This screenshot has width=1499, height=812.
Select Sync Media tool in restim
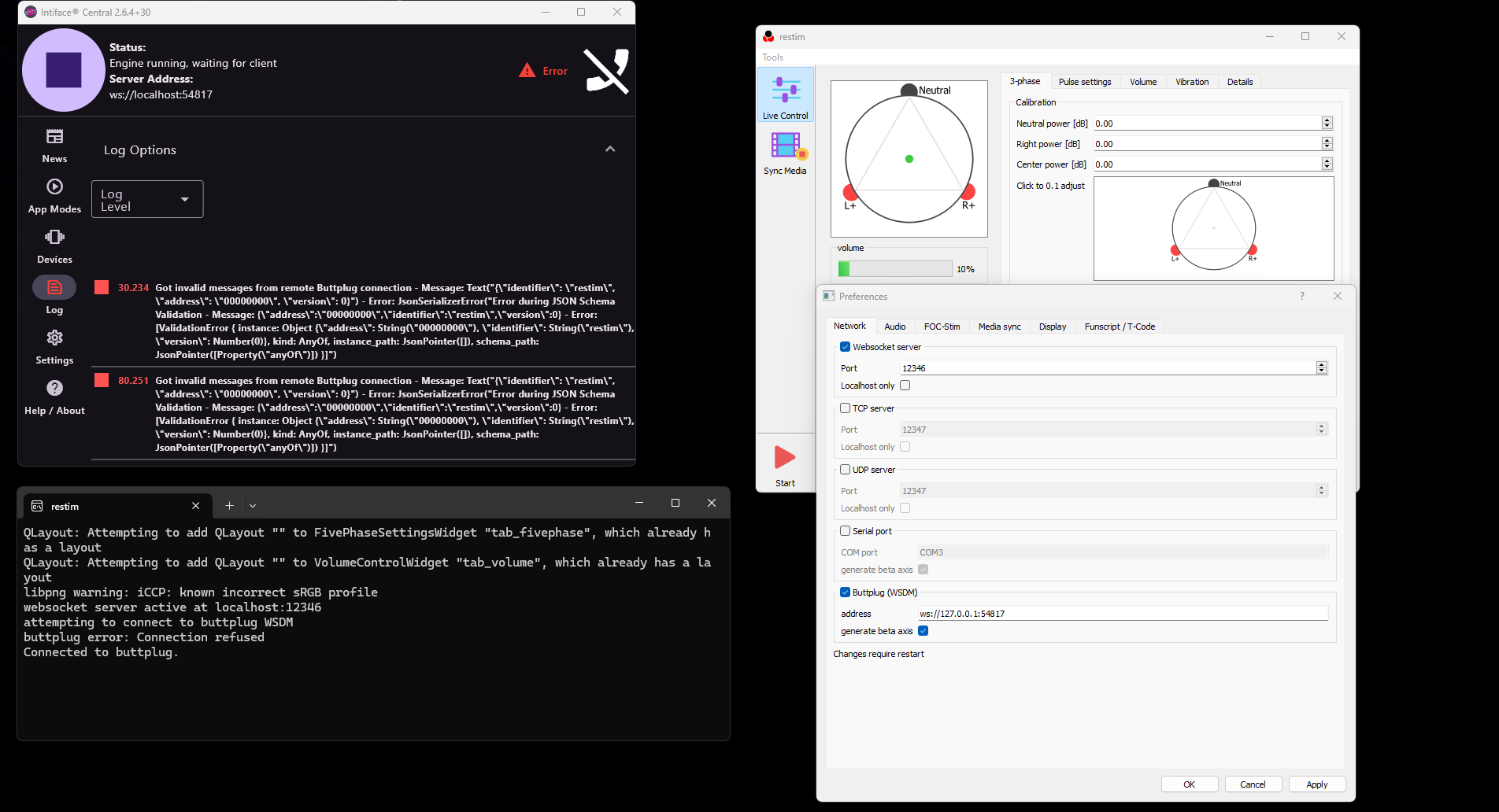(786, 153)
